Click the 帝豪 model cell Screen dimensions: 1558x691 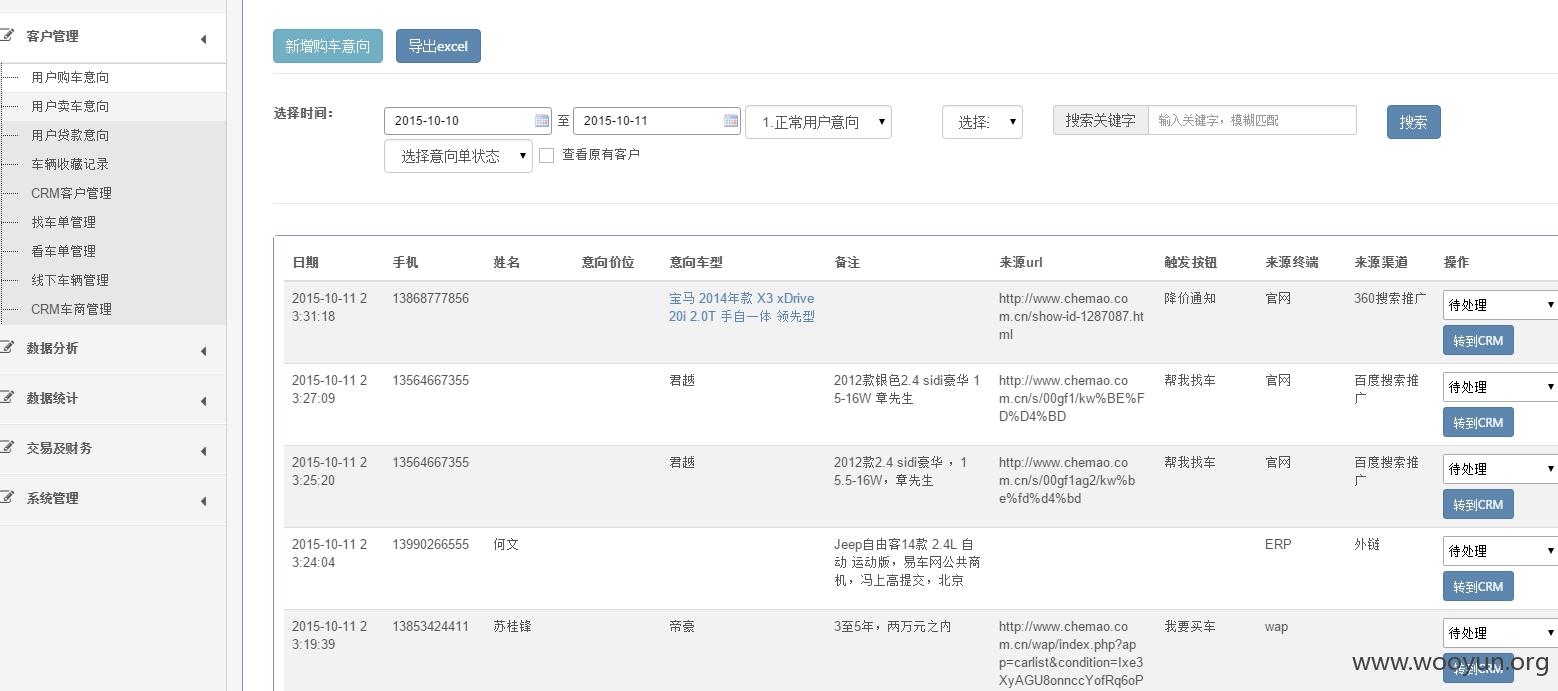coord(682,627)
